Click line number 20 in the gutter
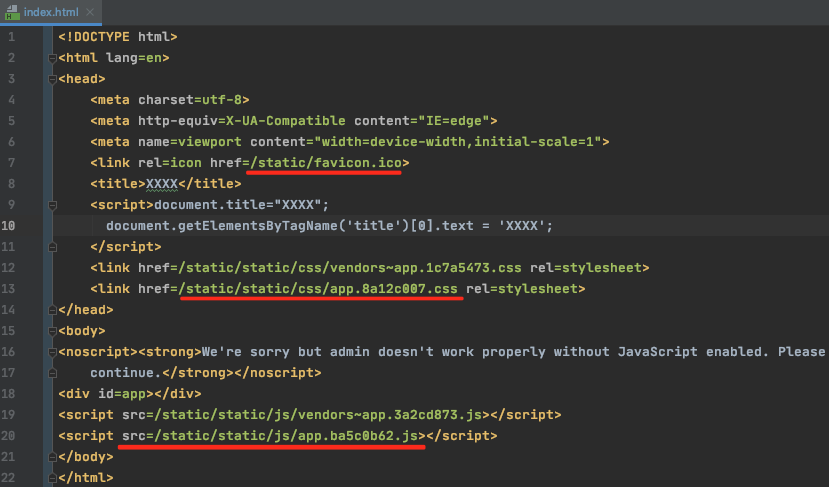 click(x=8, y=436)
